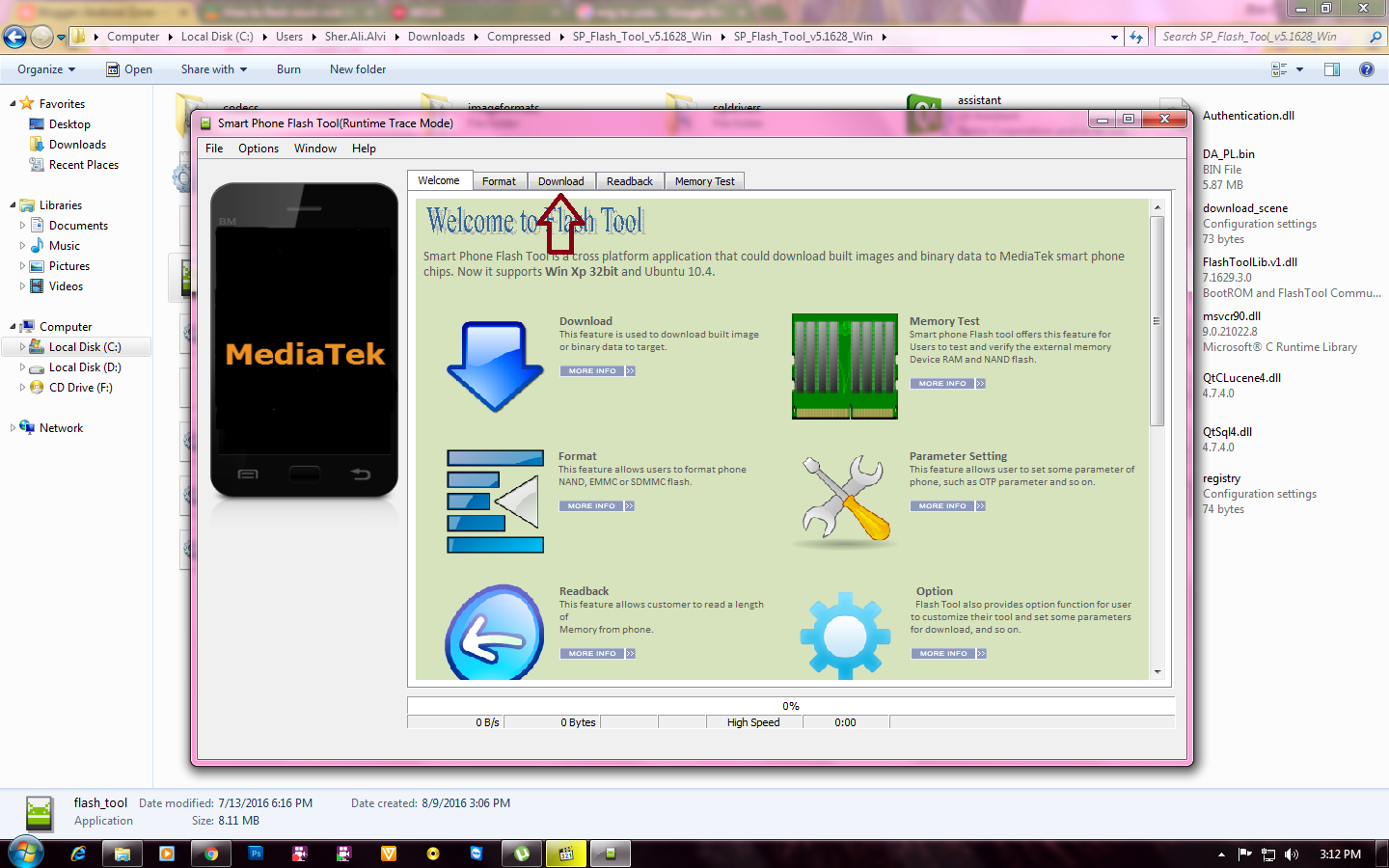Click the Windows Start button

[x=26, y=854]
